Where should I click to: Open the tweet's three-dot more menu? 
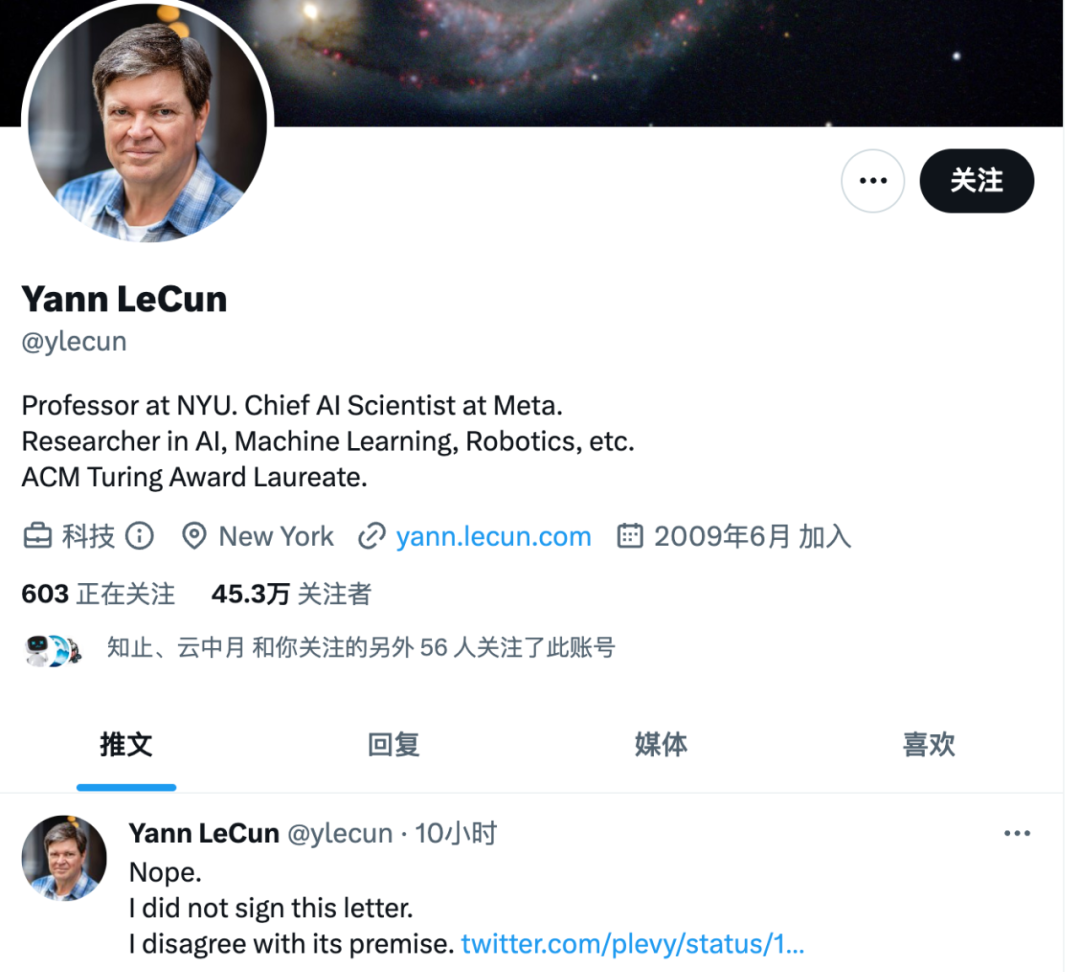click(1017, 834)
